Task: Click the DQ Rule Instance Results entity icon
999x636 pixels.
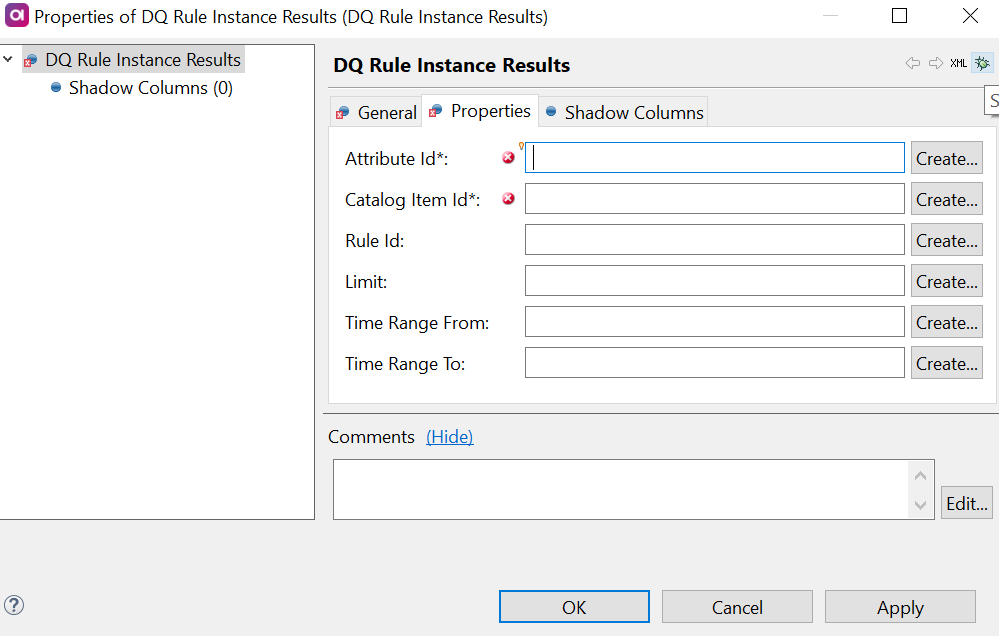Action: click(x=29, y=59)
